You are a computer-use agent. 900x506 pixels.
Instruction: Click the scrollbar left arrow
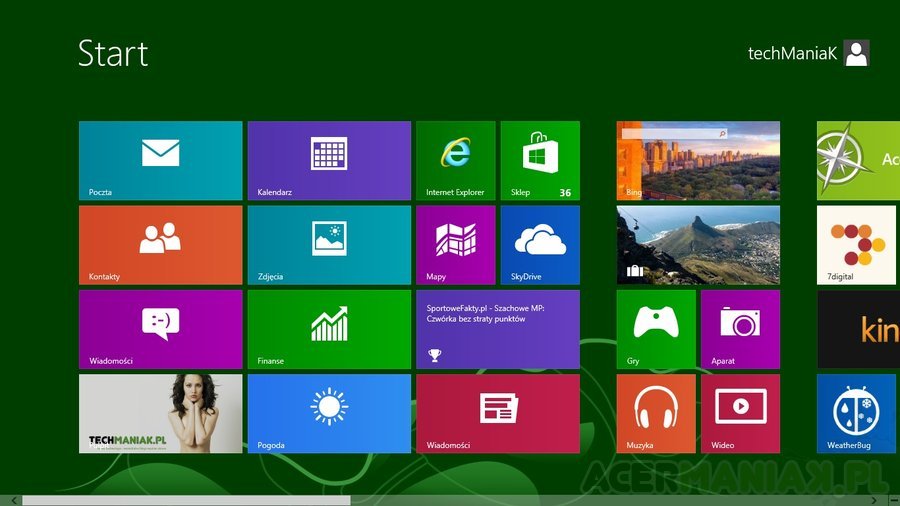coord(14,501)
